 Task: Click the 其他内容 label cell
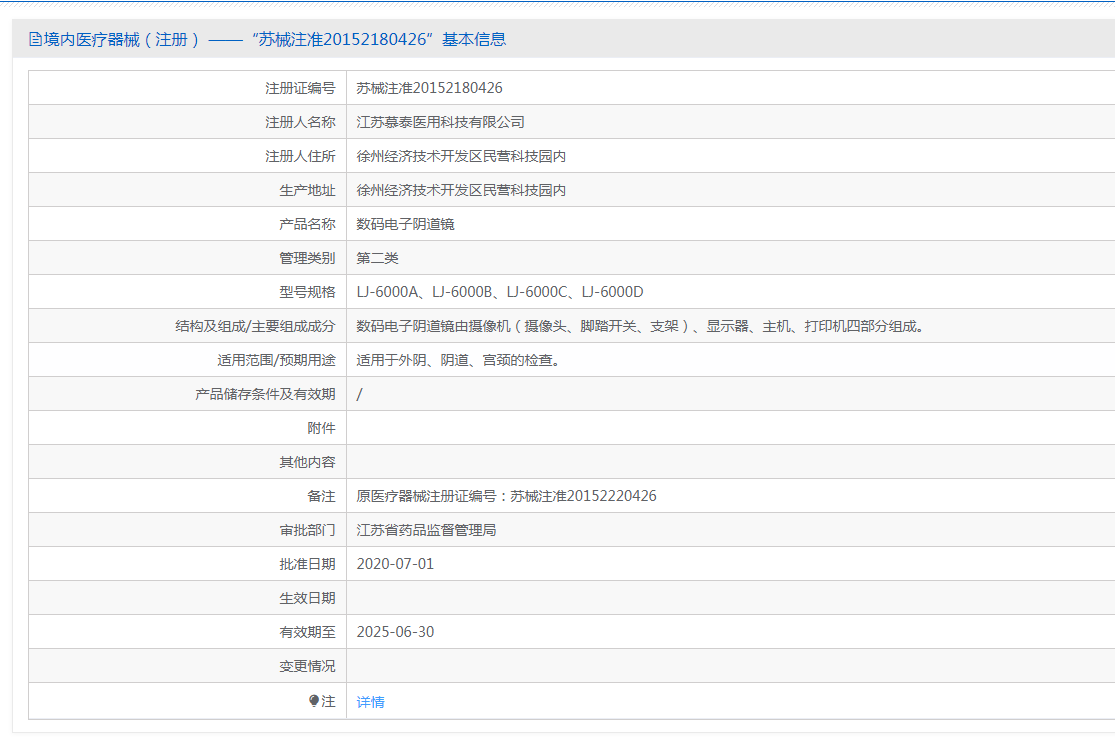click(x=188, y=462)
